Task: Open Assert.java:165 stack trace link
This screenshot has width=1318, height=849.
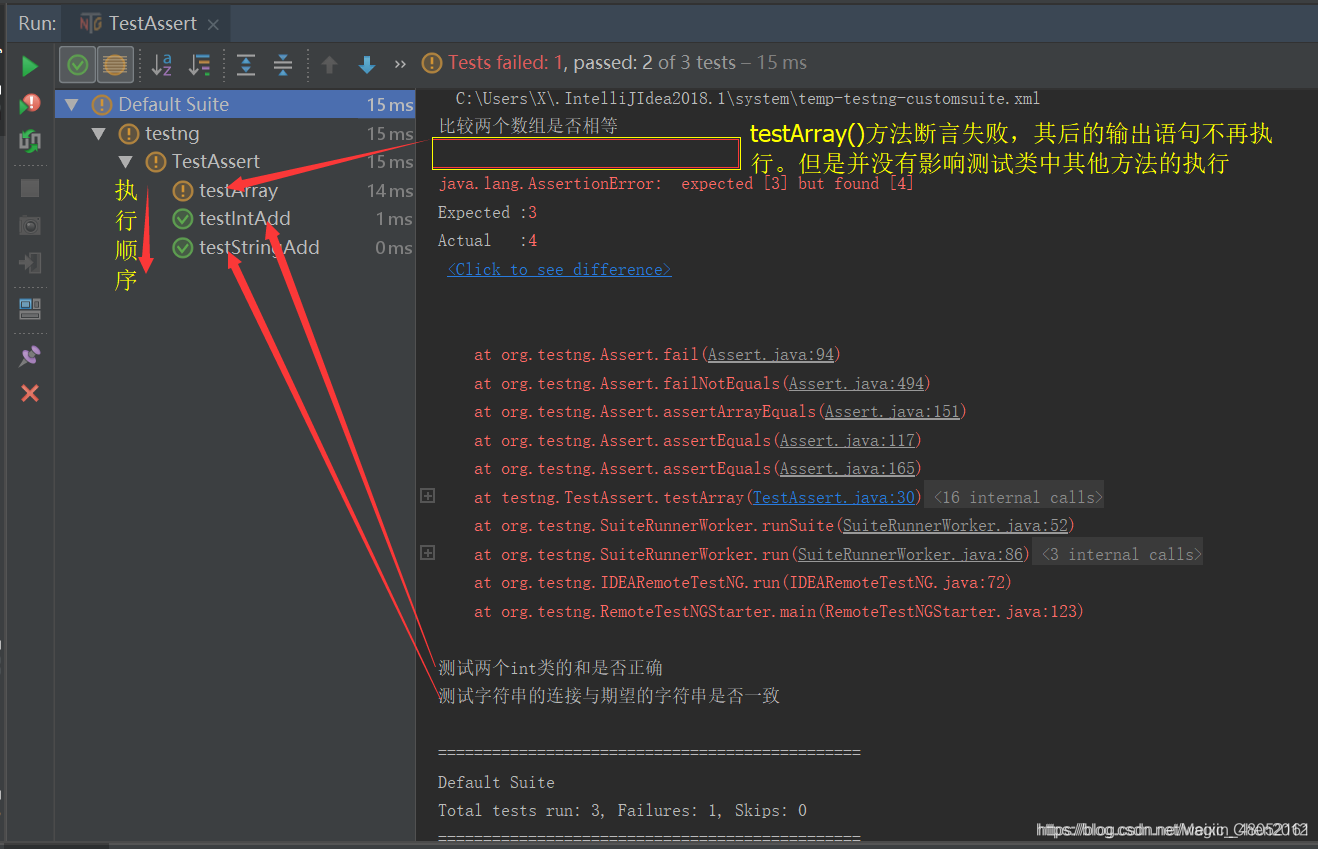Action: pyautogui.click(x=847, y=468)
